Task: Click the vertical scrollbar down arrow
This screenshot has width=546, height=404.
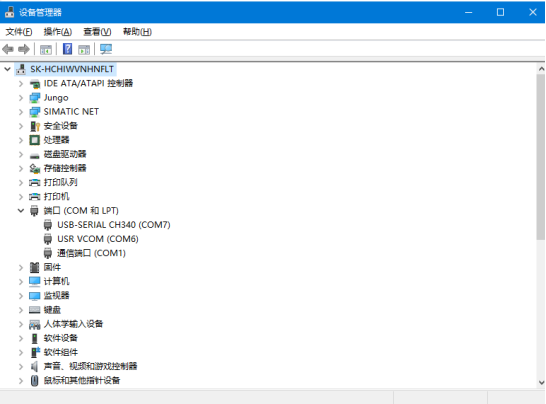Action: pyautogui.click(x=541, y=382)
